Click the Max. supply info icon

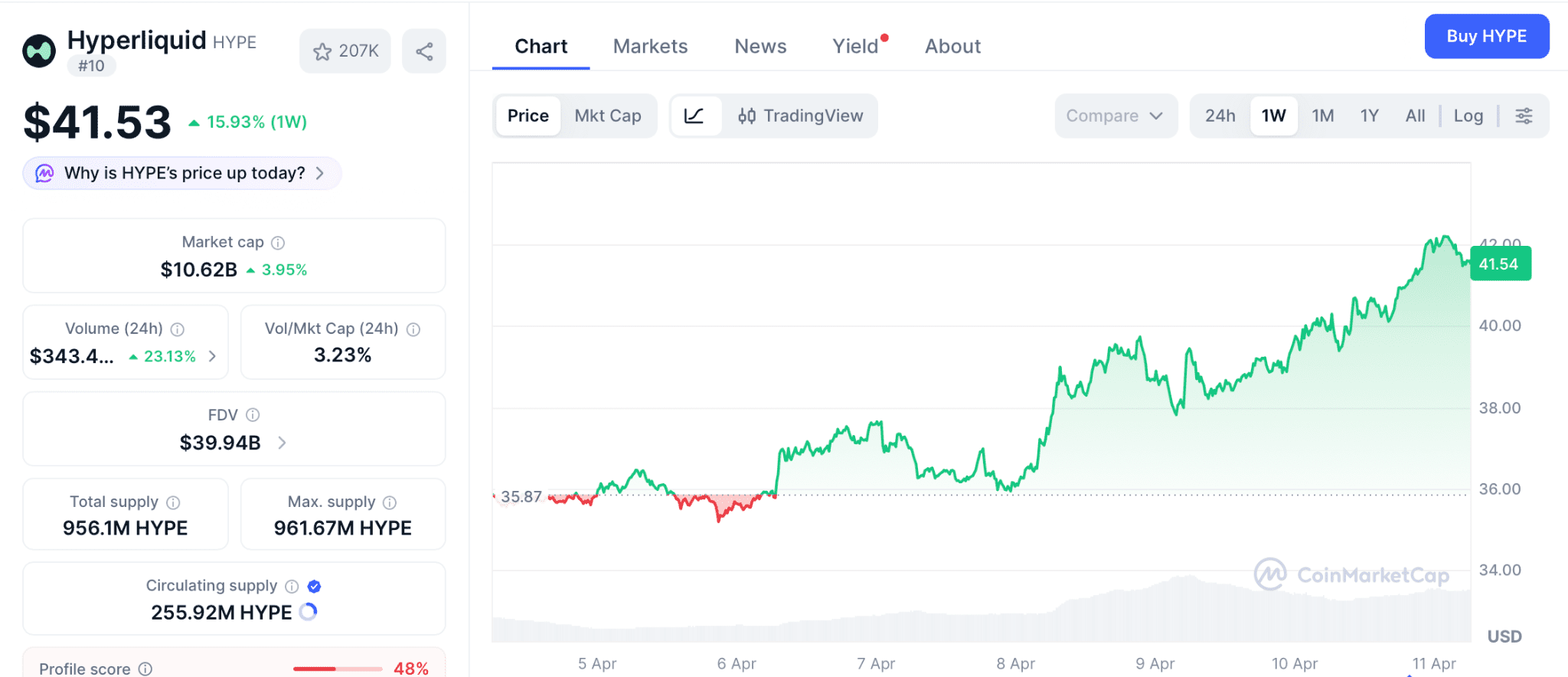coord(390,502)
